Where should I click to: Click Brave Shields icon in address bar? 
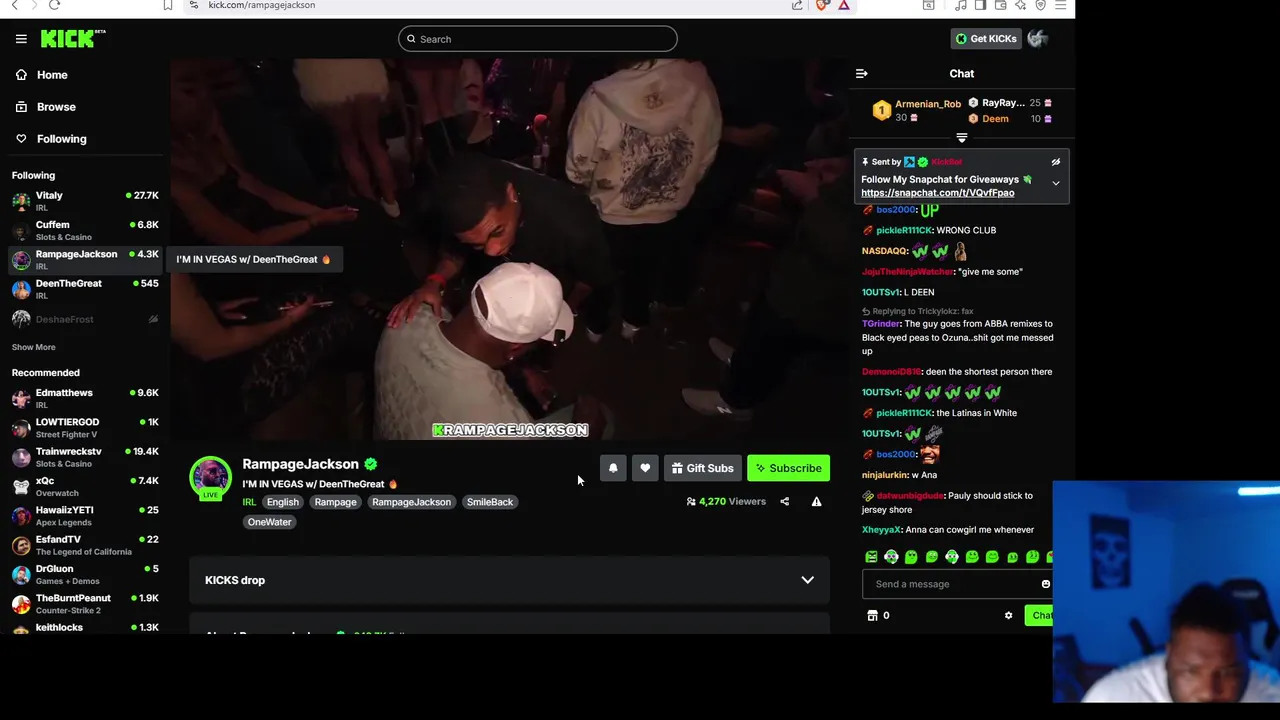click(822, 5)
